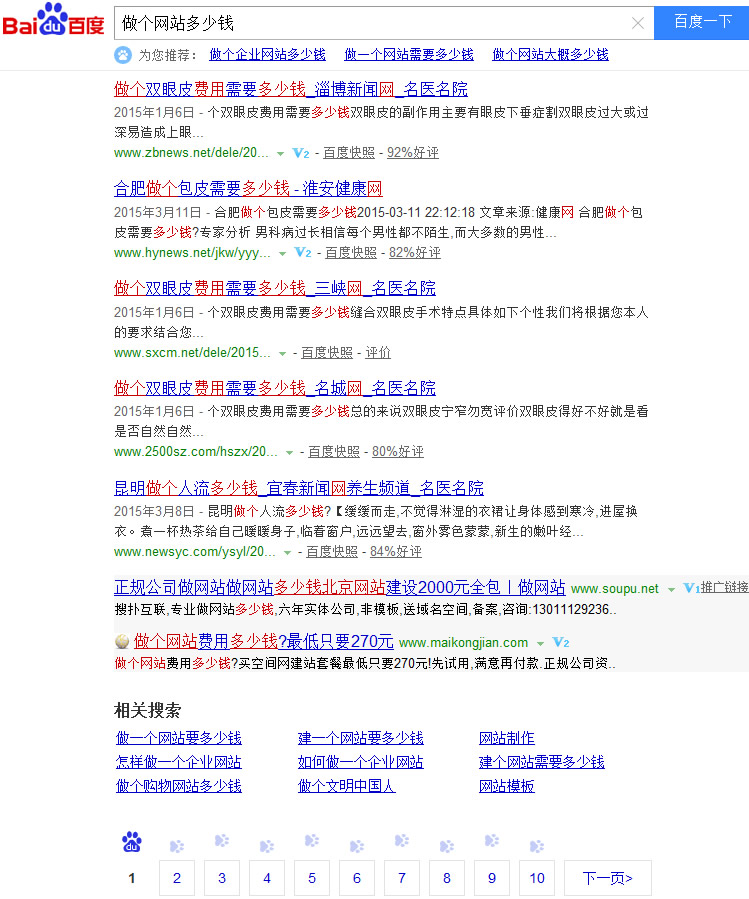This screenshot has height=899, width=749.
Task: Open suggestion 做个网站大概多少钱
Action: (551, 55)
